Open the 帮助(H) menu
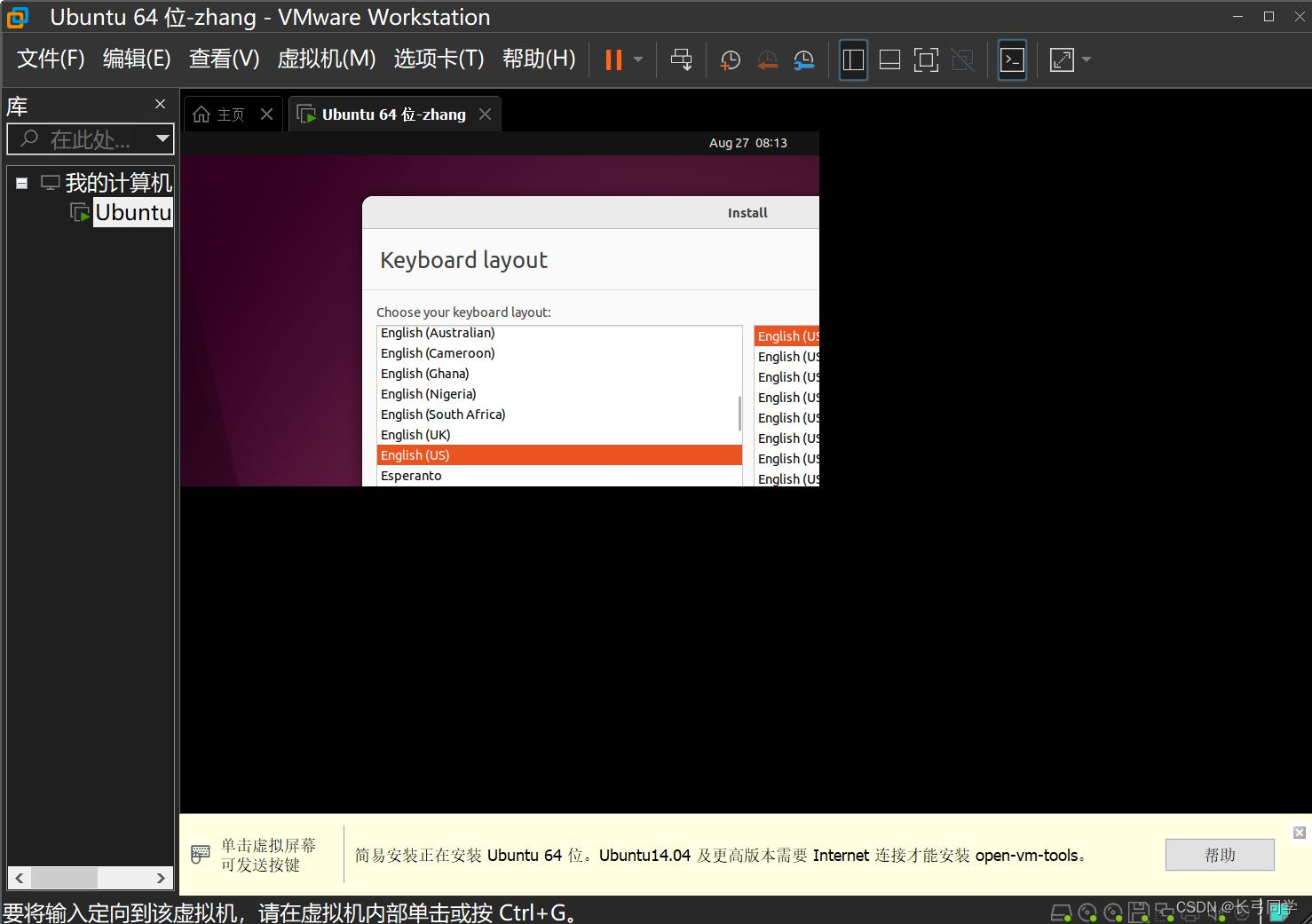 pyautogui.click(x=539, y=59)
